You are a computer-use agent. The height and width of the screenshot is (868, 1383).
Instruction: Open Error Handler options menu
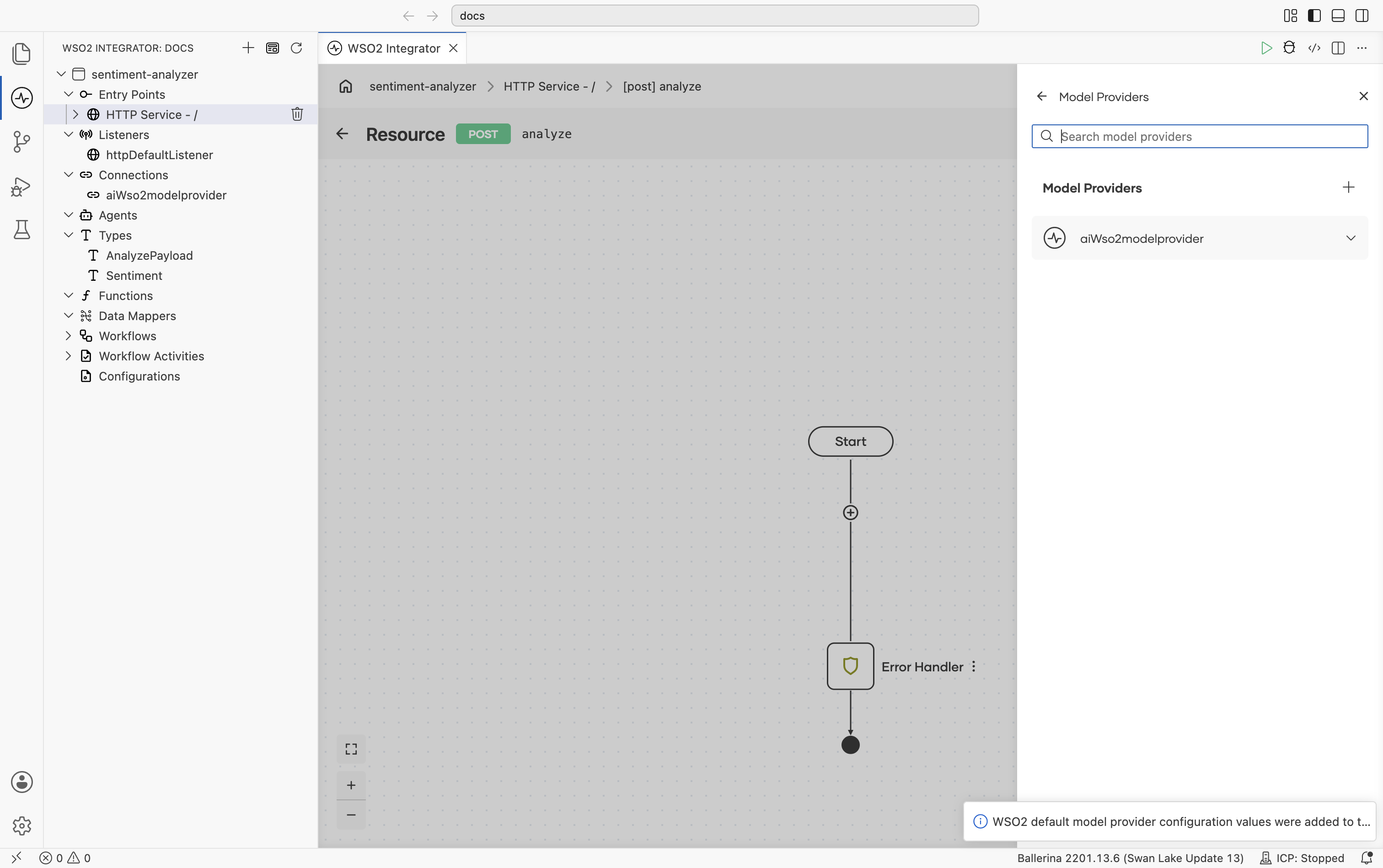[974, 666]
